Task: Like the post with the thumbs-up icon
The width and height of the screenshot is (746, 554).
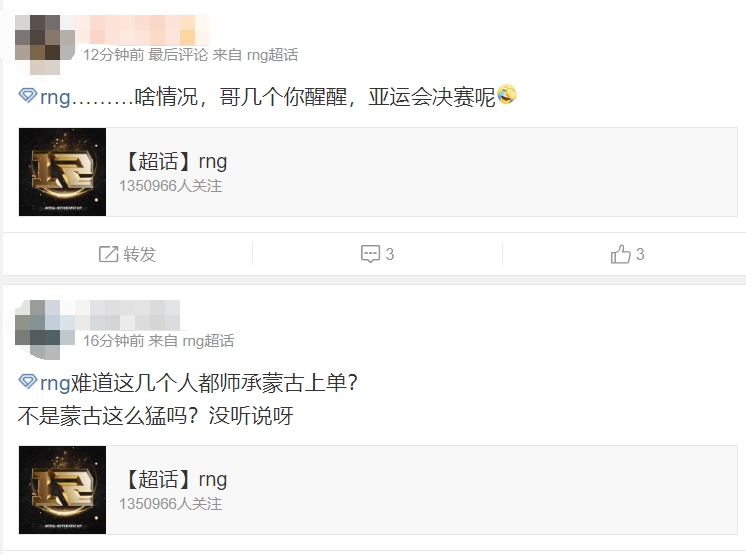Action: click(x=620, y=254)
